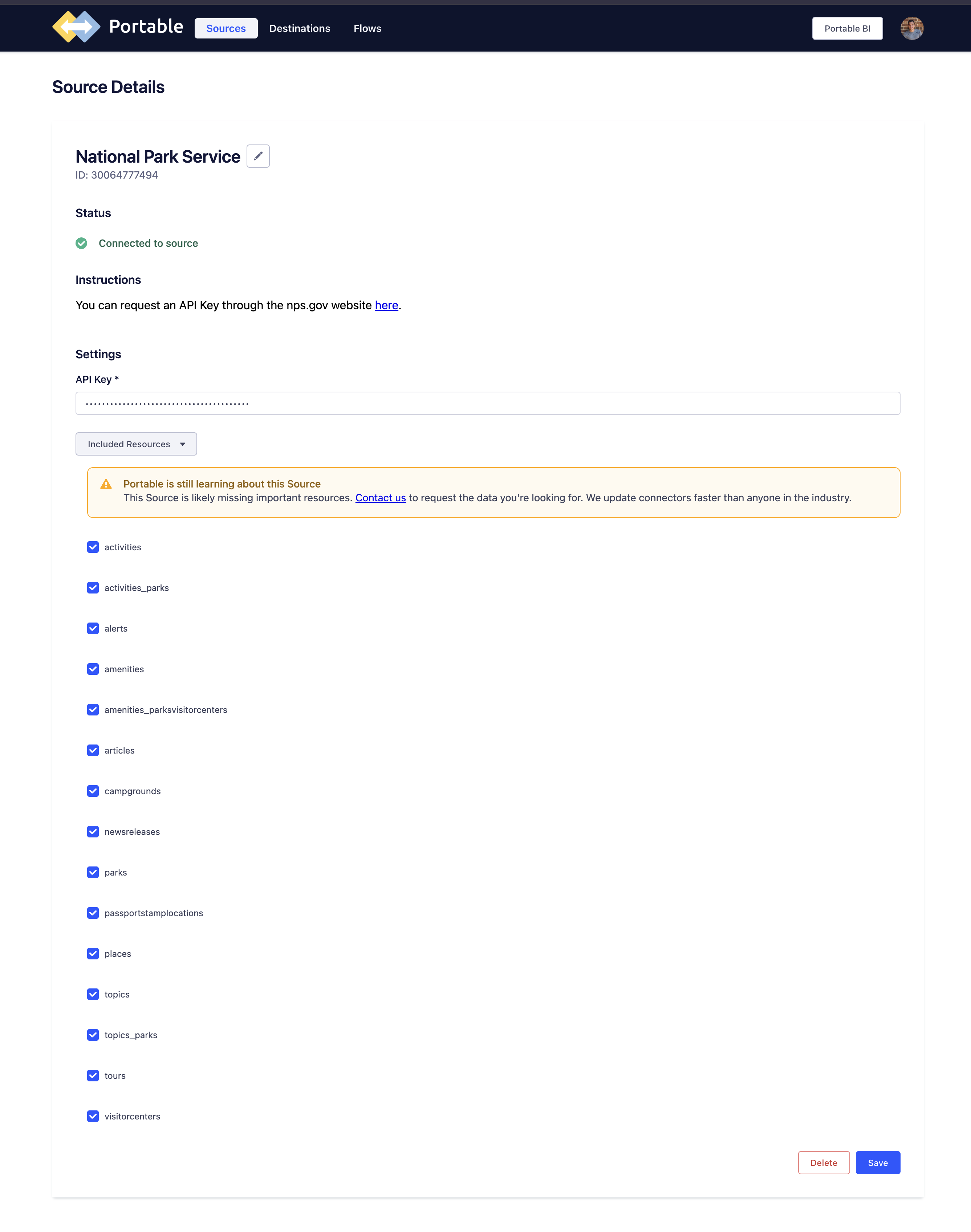971x1232 pixels.
Task: Open the Included Resources dropdown
Action: 136,444
